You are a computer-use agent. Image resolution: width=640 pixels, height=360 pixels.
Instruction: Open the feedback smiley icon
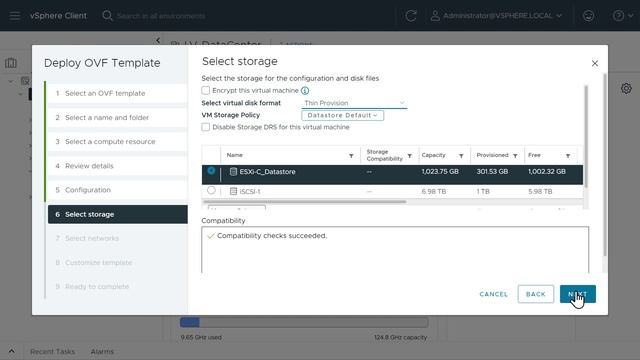[x=588, y=16]
